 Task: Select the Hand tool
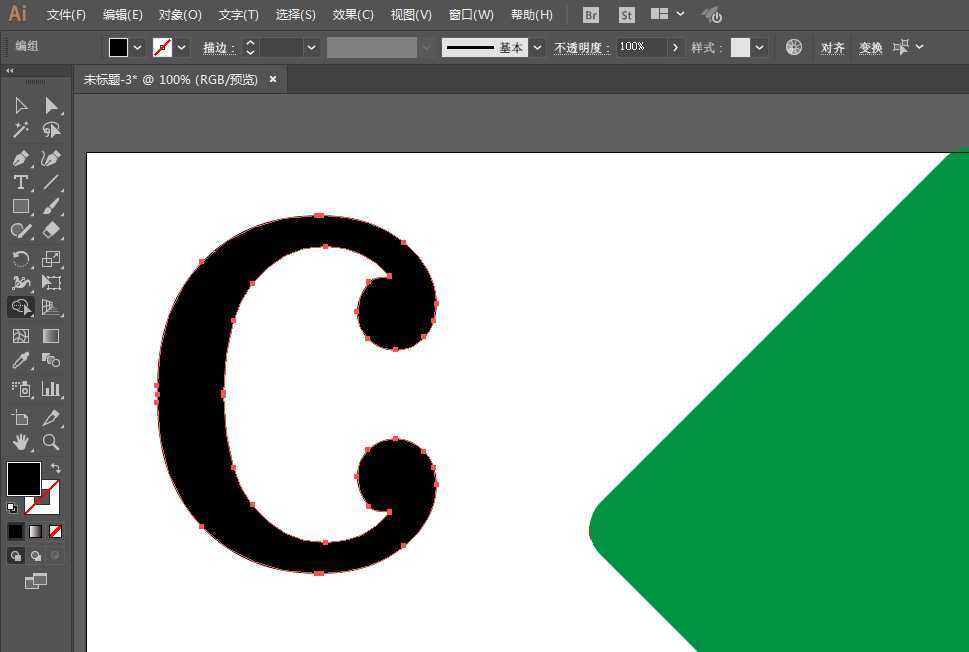22,442
